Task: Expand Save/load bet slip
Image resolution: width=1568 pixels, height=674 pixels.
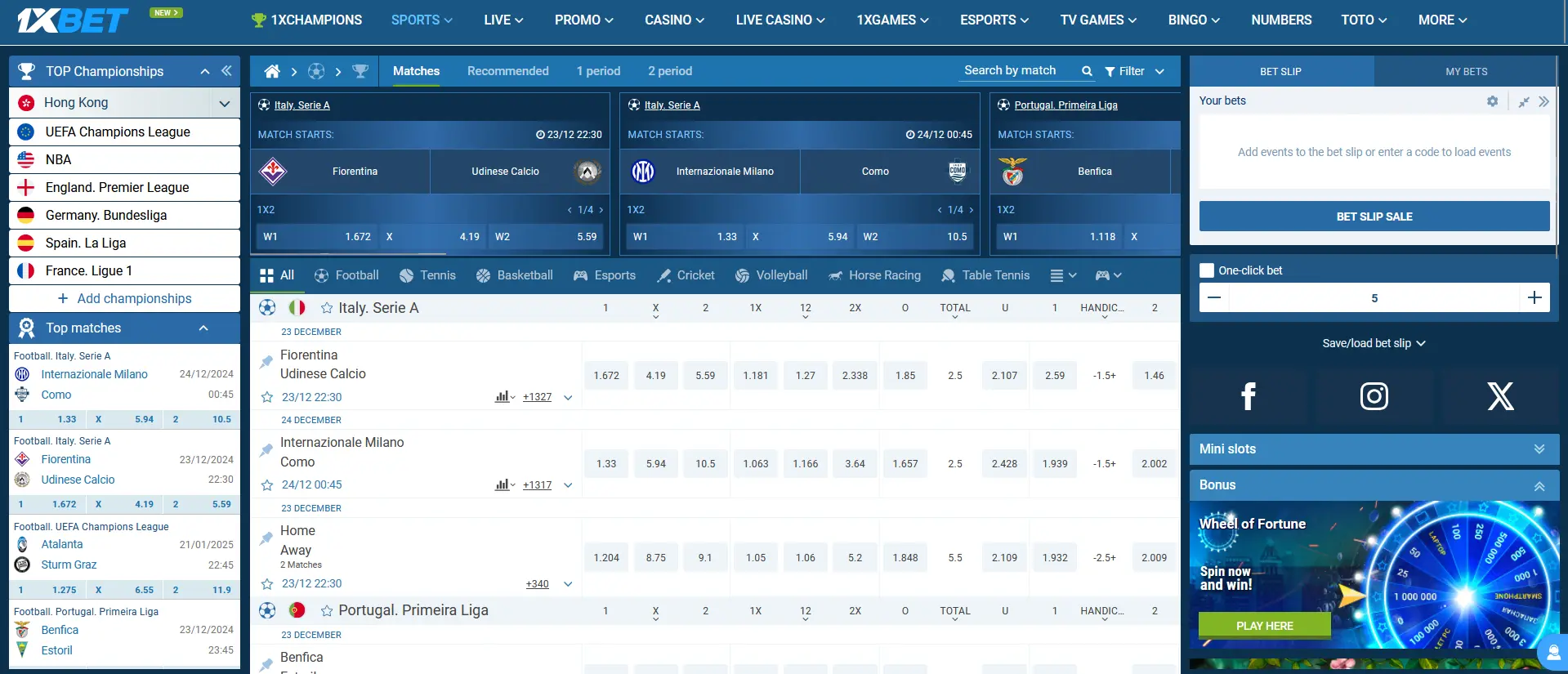Action: (1374, 343)
